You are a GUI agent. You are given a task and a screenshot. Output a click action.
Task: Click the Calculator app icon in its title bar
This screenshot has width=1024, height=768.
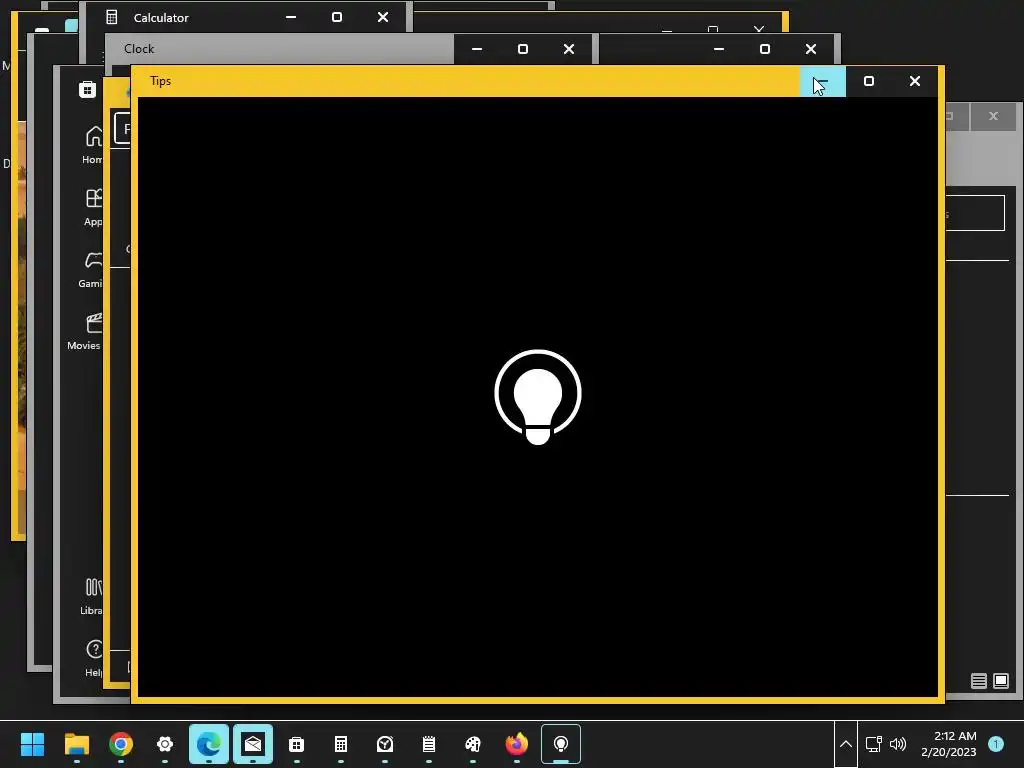click(x=112, y=18)
